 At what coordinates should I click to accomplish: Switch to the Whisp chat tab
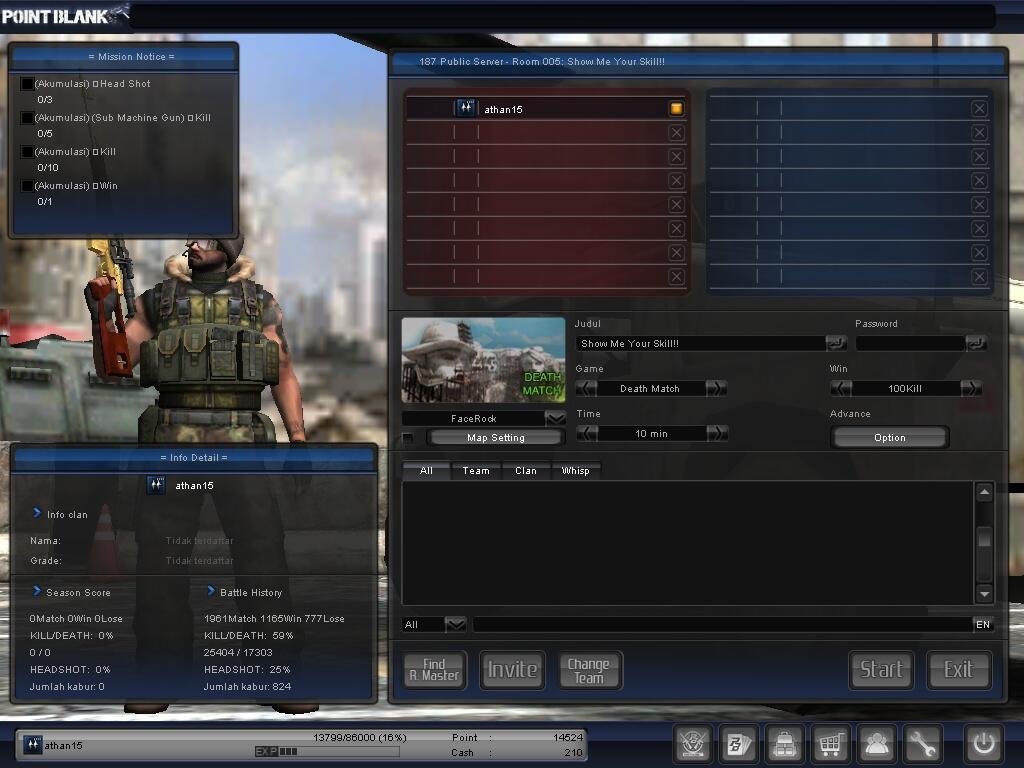[x=575, y=470]
